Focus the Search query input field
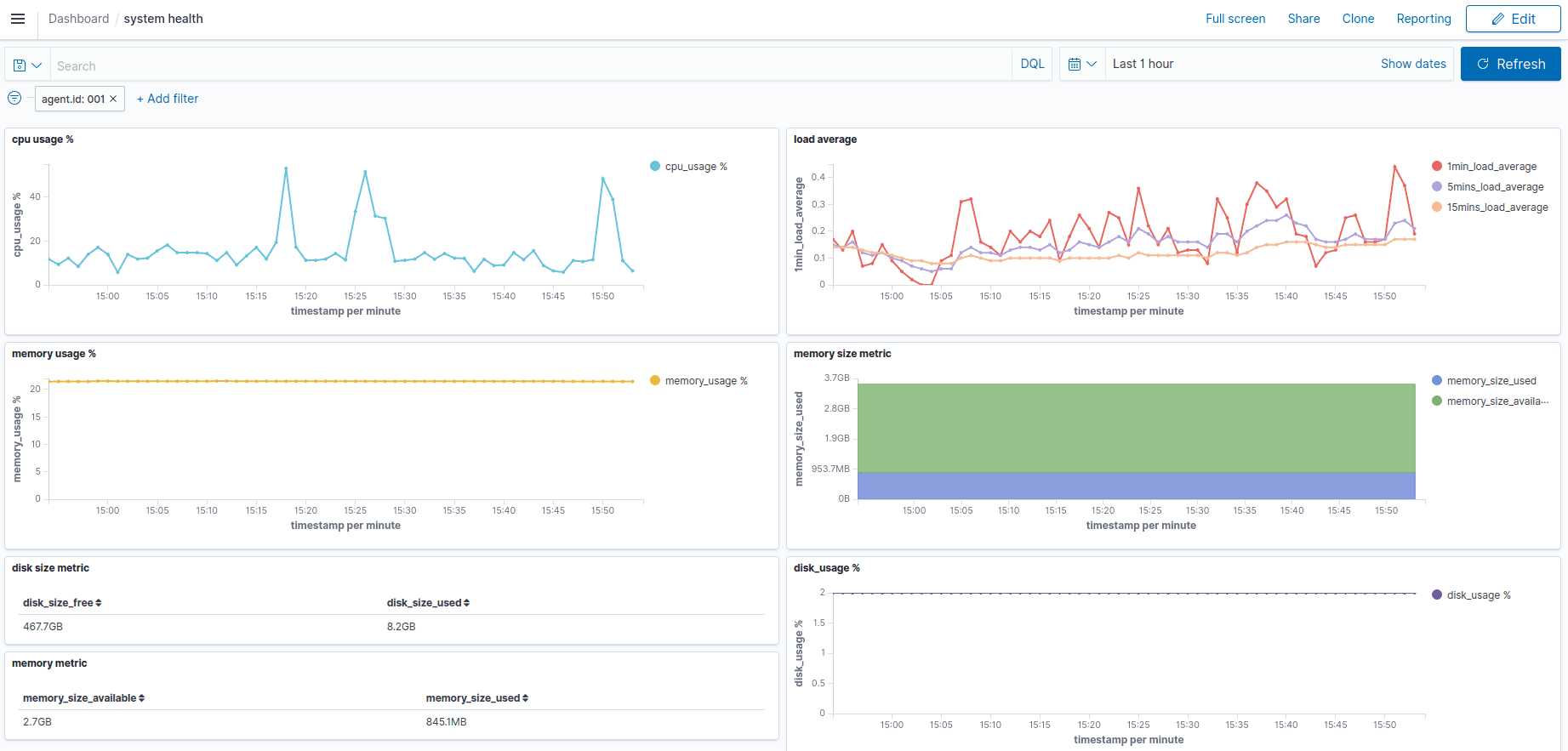 (x=527, y=65)
